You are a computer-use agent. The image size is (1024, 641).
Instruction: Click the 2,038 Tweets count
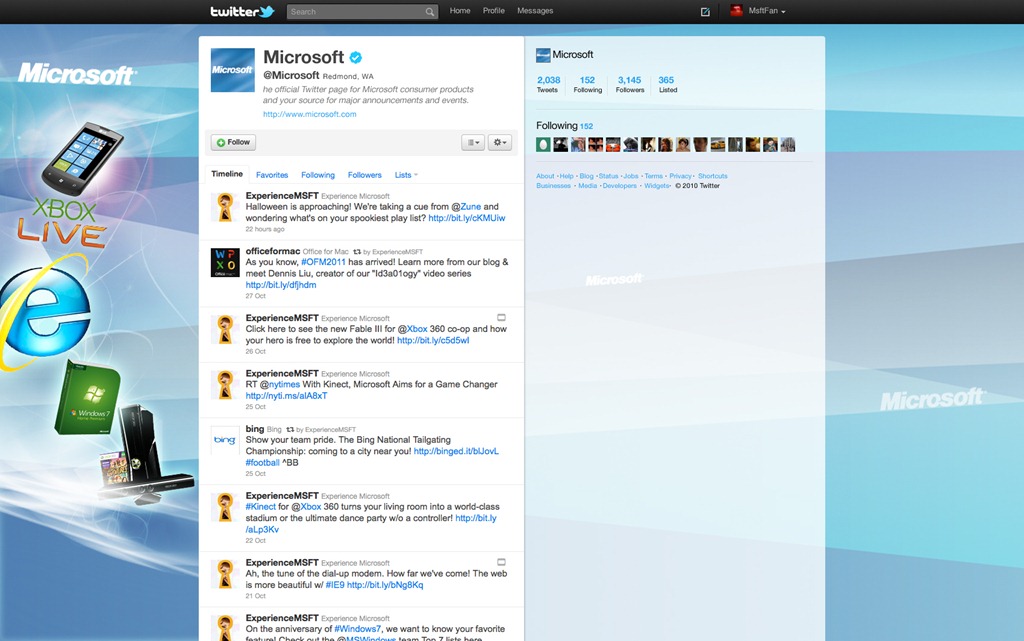click(x=548, y=85)
